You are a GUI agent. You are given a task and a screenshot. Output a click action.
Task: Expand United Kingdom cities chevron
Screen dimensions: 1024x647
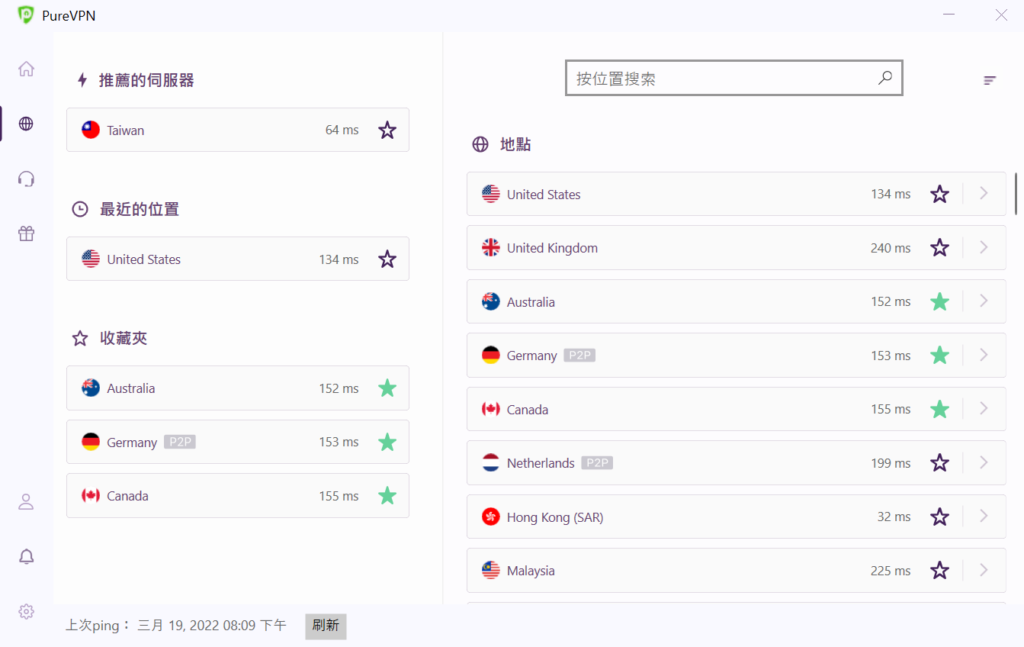984,247
